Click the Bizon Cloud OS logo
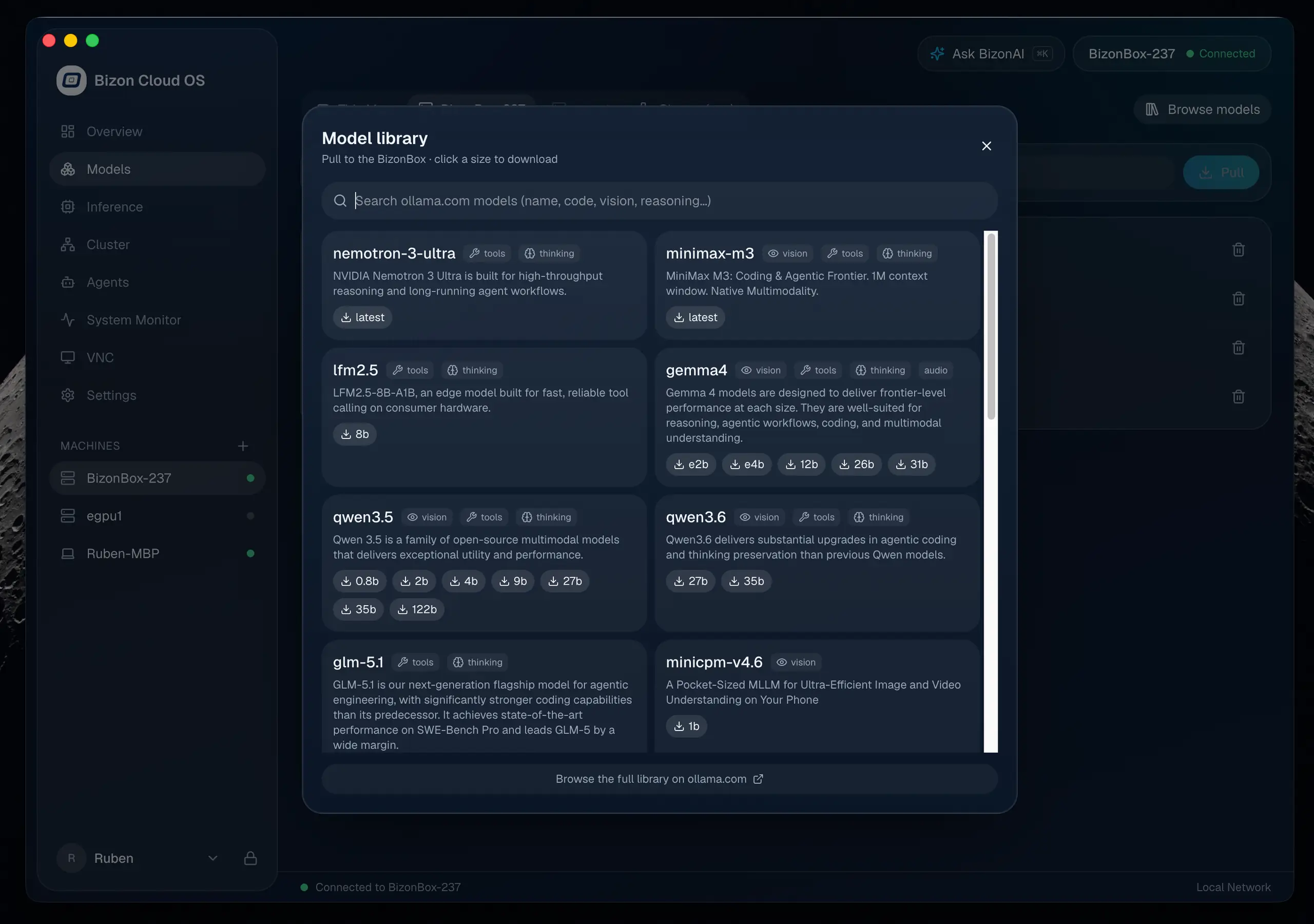The width and height of the screenshot is (1314, 924). (x=71, y=80)
